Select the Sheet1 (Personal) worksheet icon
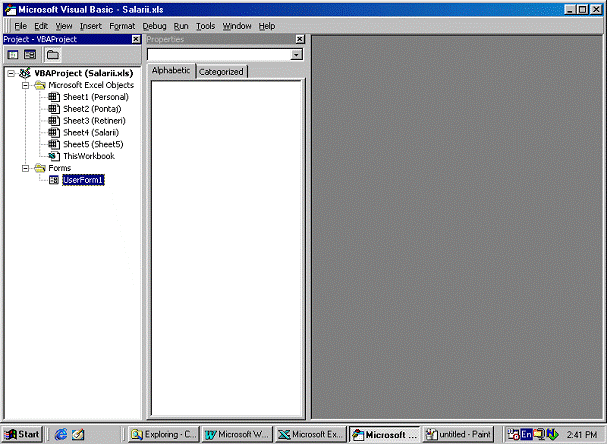Image resolution: width=607 pixels, height=444 pixels. click(x=53, y=97)
